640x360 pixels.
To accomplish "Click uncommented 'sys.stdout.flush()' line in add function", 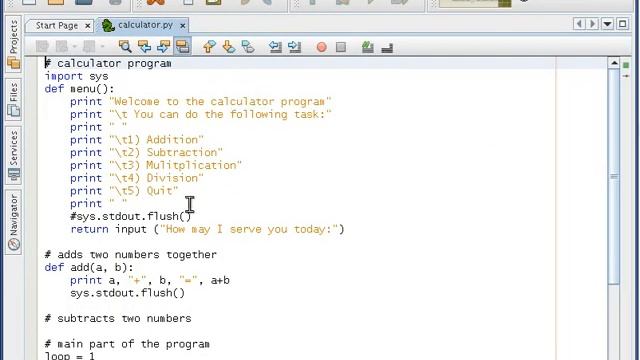I will tap(127, 293).
